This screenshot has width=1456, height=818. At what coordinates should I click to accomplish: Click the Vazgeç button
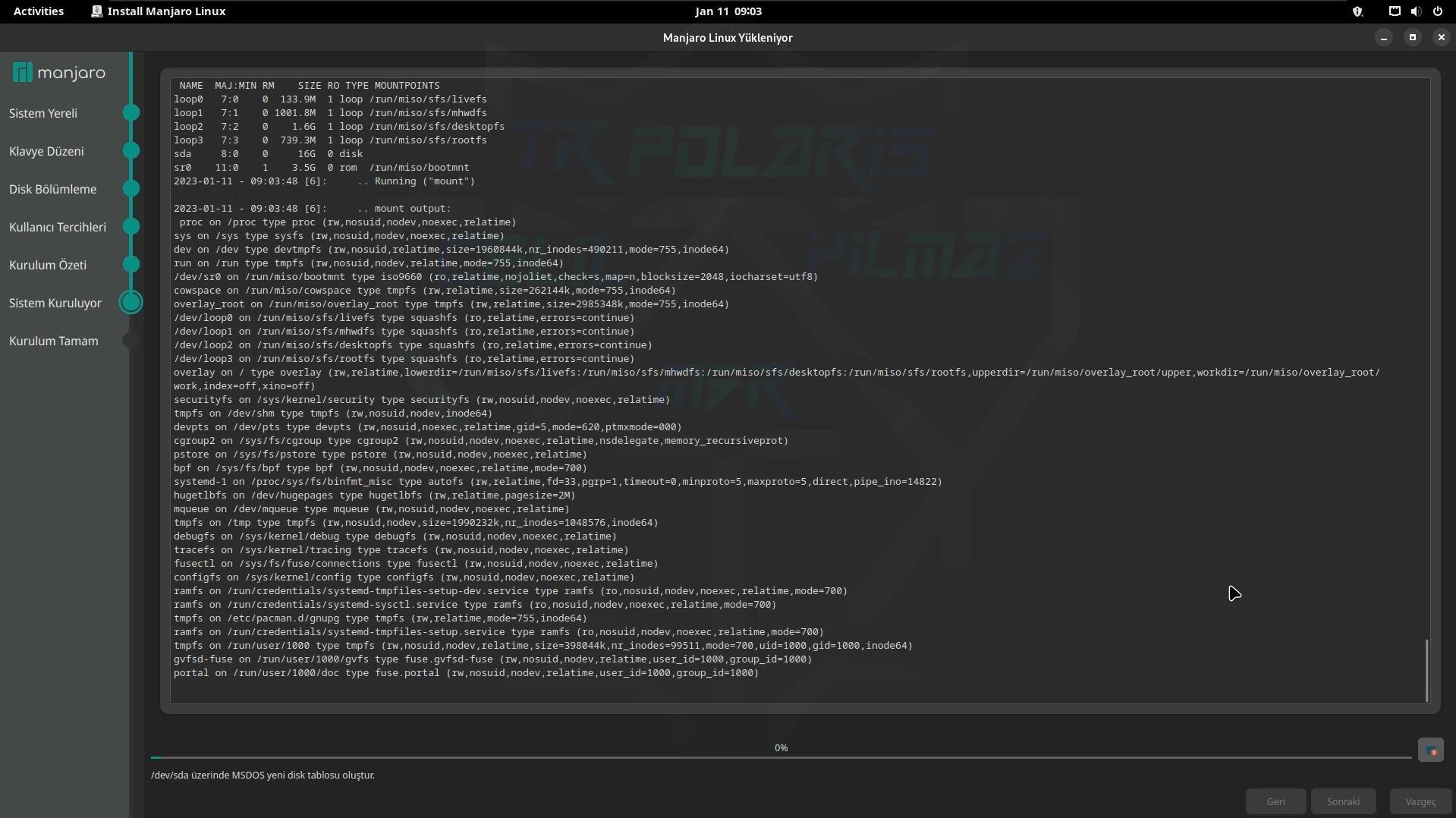point(1420,801)
